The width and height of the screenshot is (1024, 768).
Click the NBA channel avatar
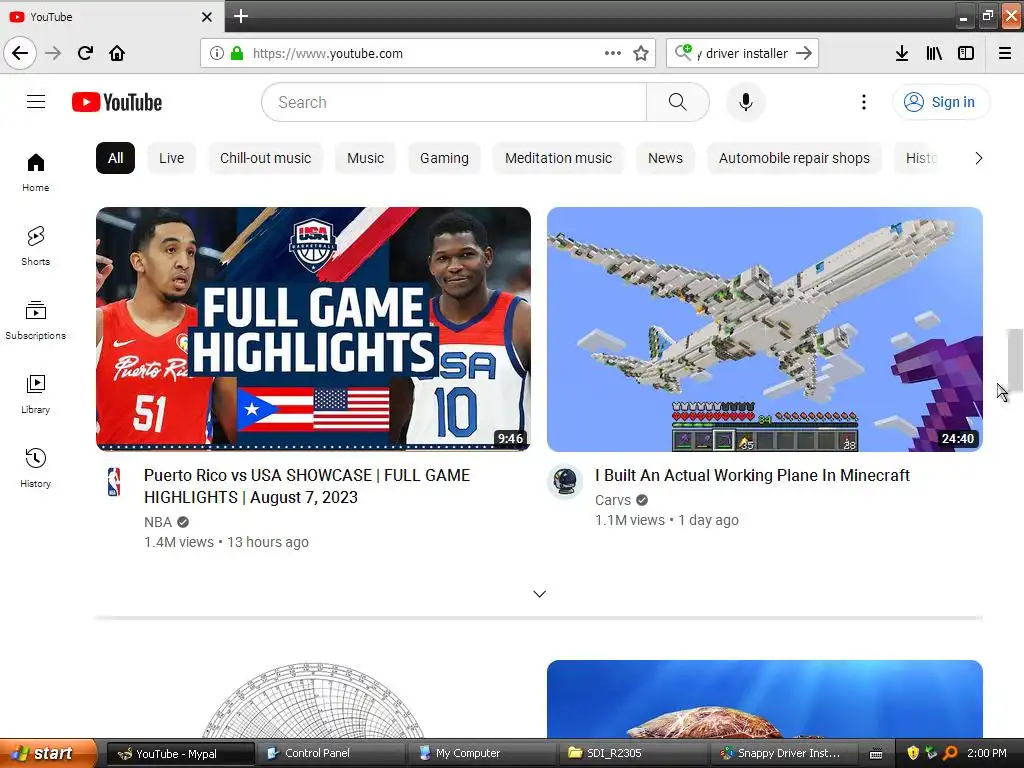(x=114, y=482)
